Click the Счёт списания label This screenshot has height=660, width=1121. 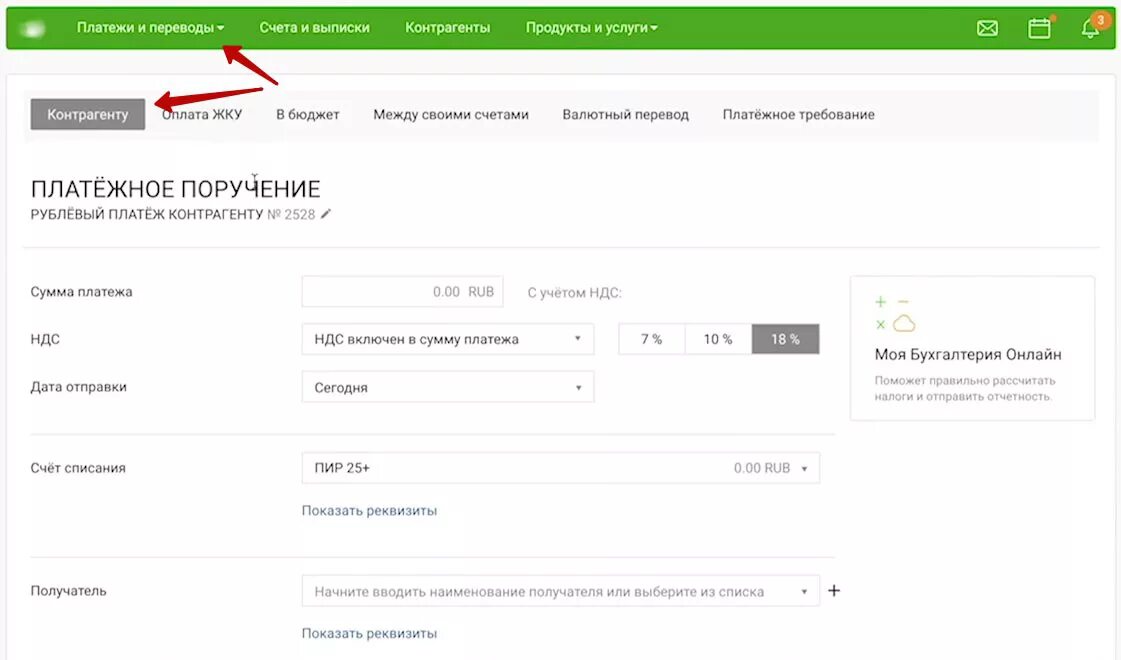coord(78,468)
